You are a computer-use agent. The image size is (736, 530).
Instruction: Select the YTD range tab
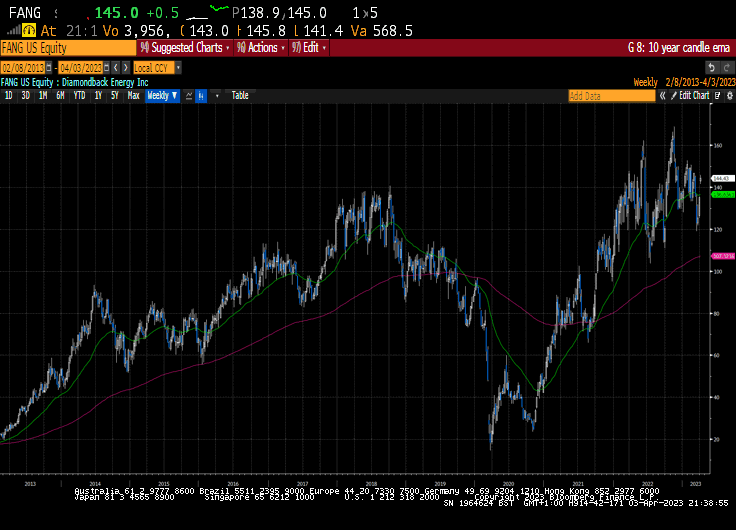tap(79, 96)
